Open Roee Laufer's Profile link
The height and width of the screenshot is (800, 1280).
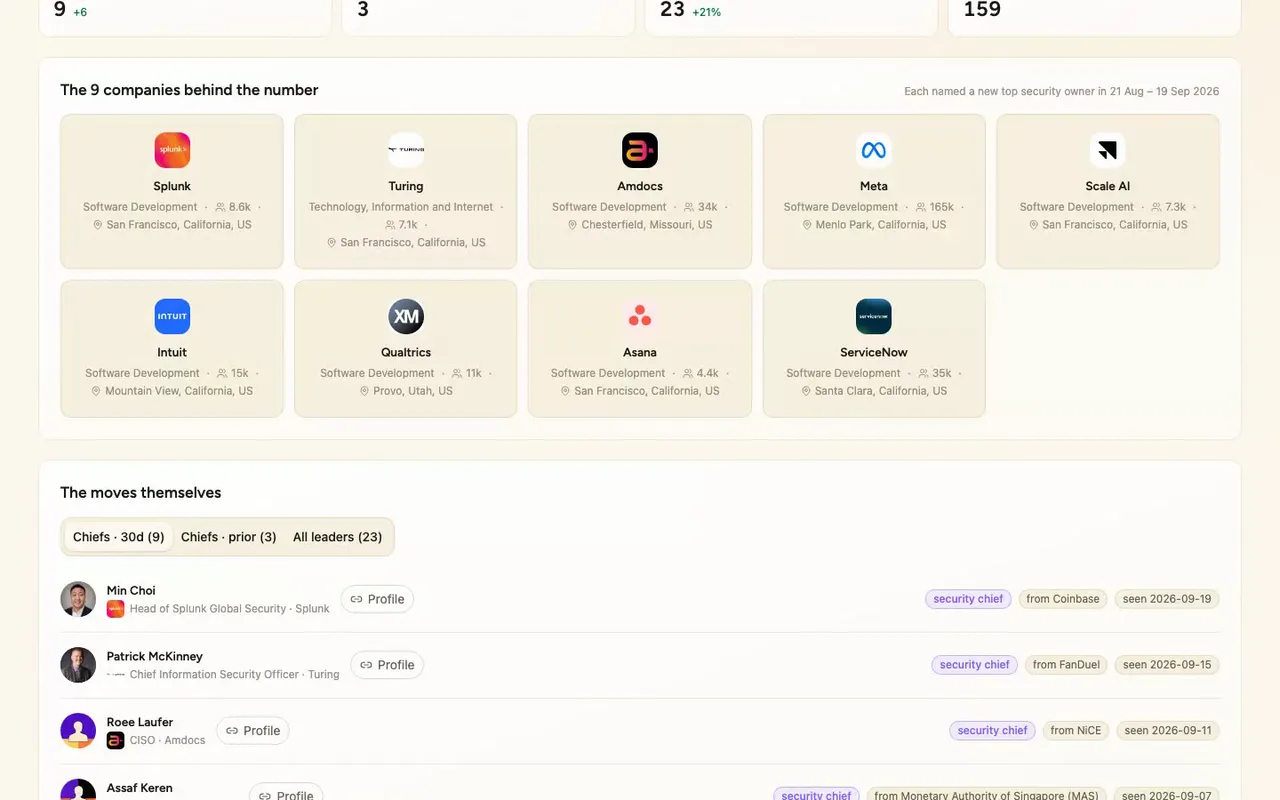coord(253,731)
